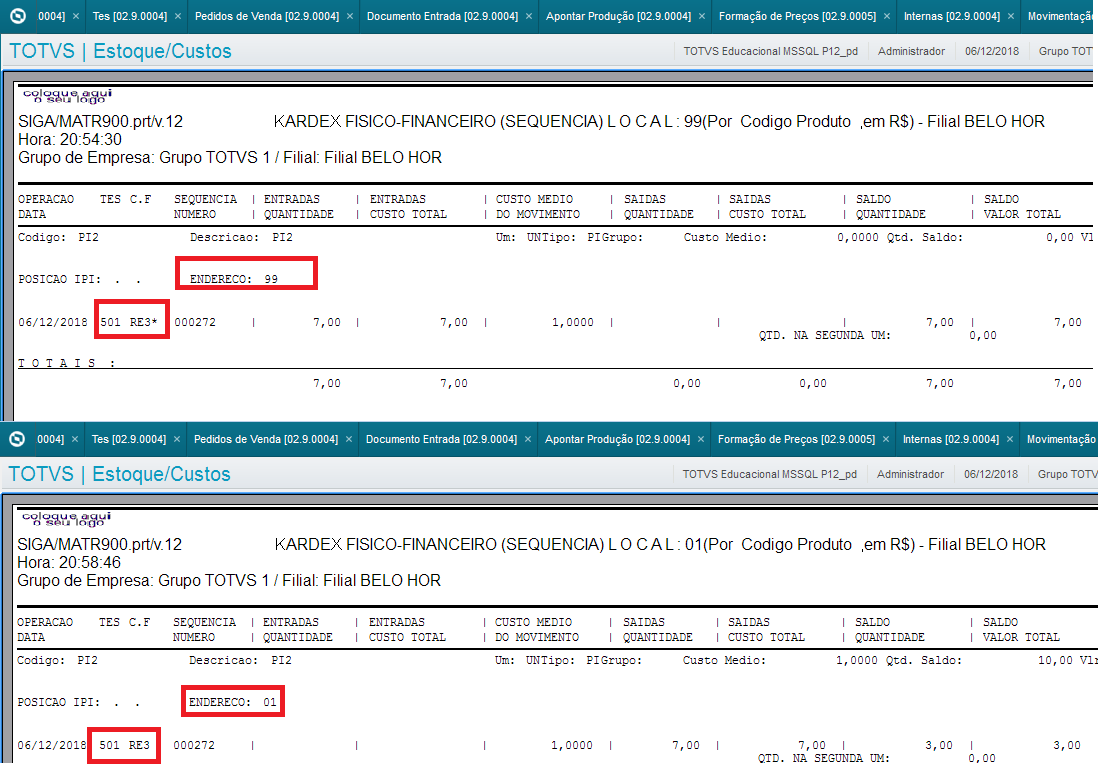Open Documento Entrada tab in the LOCAL 01 screen
1100x764 pixels.
coord(441,439)
